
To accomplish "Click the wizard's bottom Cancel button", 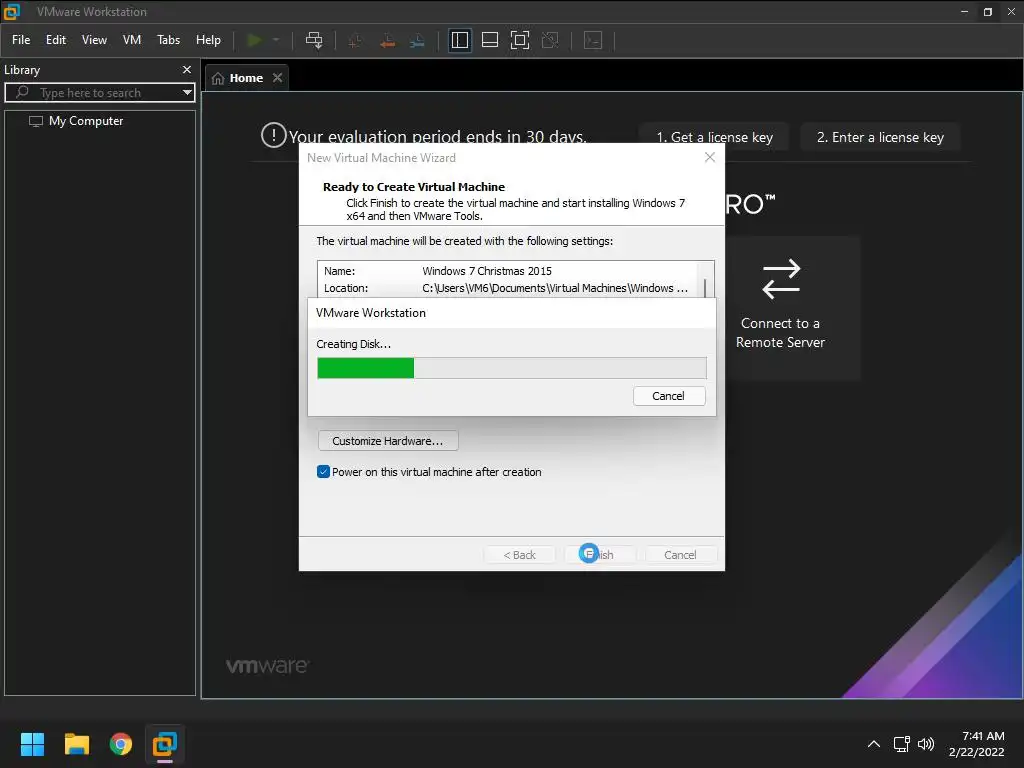I will point(680,554).
